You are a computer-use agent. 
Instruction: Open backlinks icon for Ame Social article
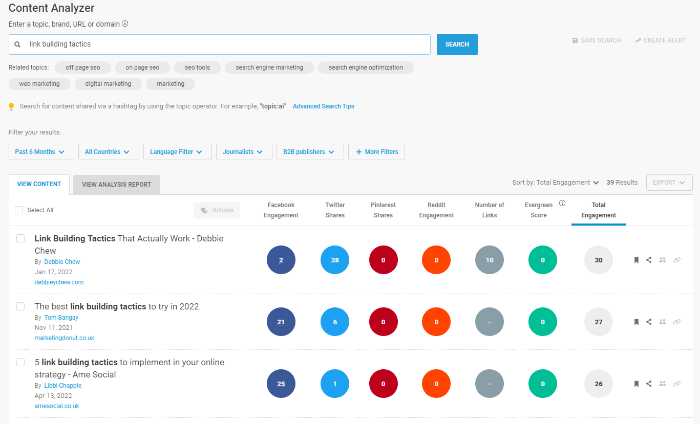pyautogui.click(x=677, y=383)
